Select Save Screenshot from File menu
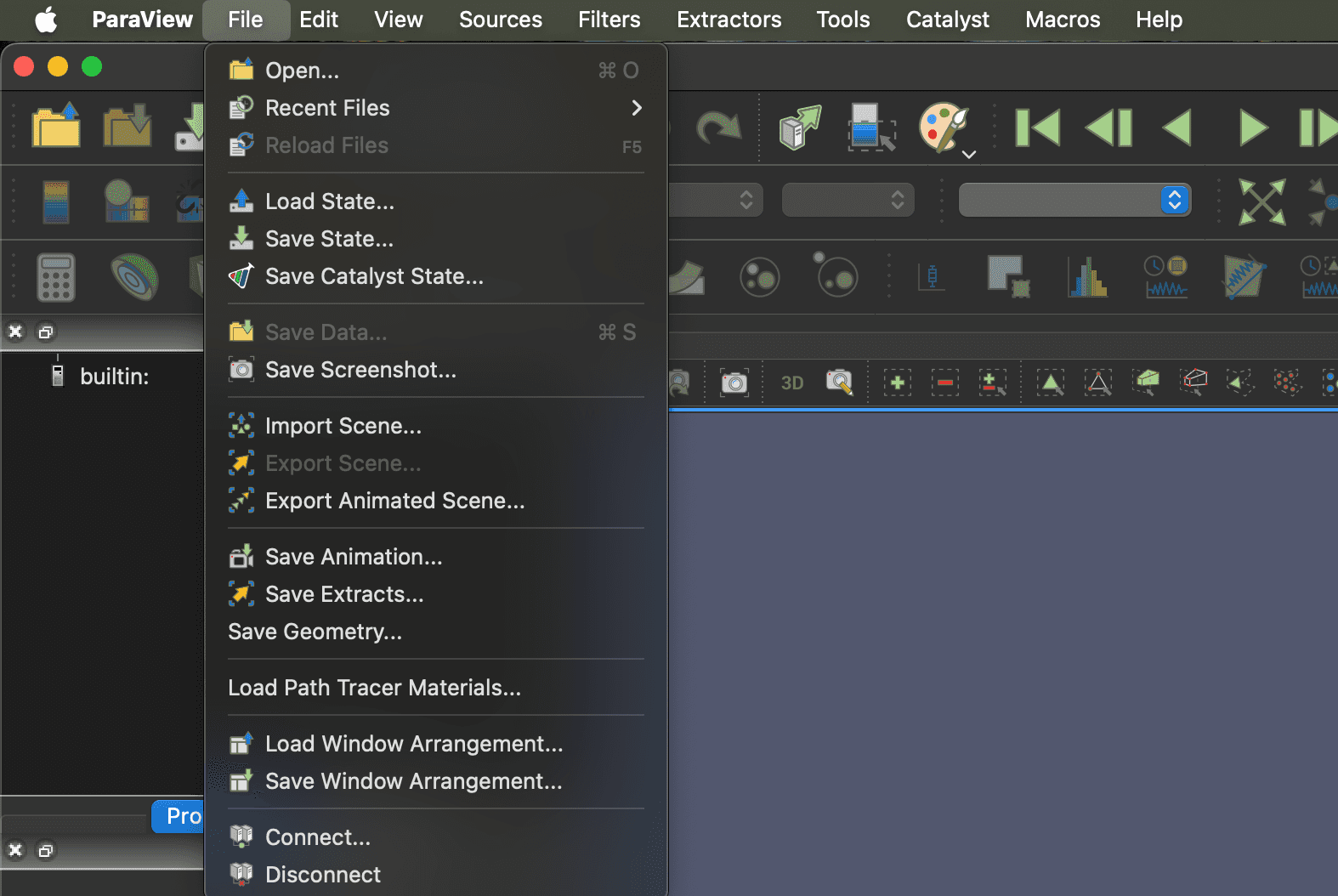Viewport: 1338px width, 896px height. coord(360,370)
